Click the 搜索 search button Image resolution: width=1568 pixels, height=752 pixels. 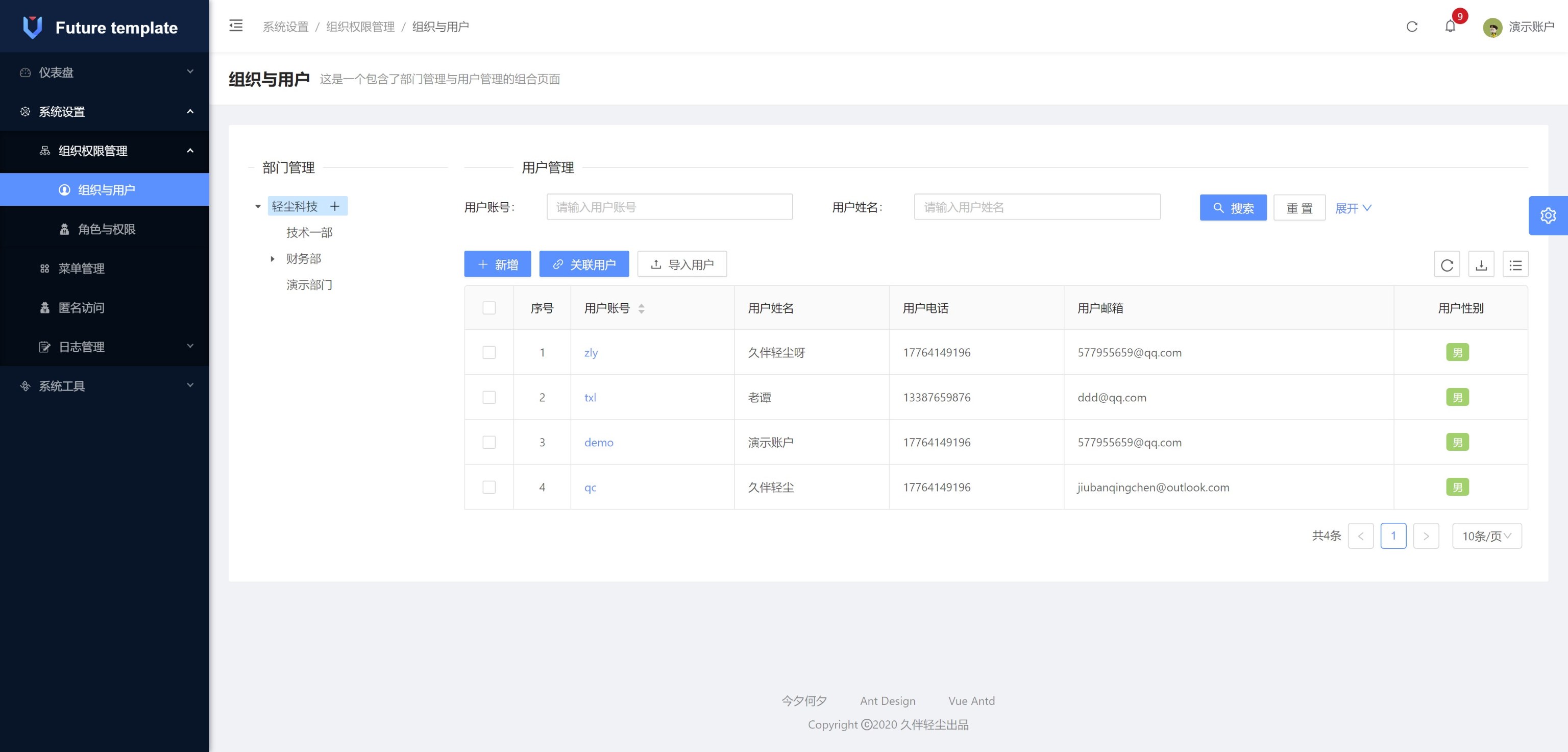coord(1233,208)
